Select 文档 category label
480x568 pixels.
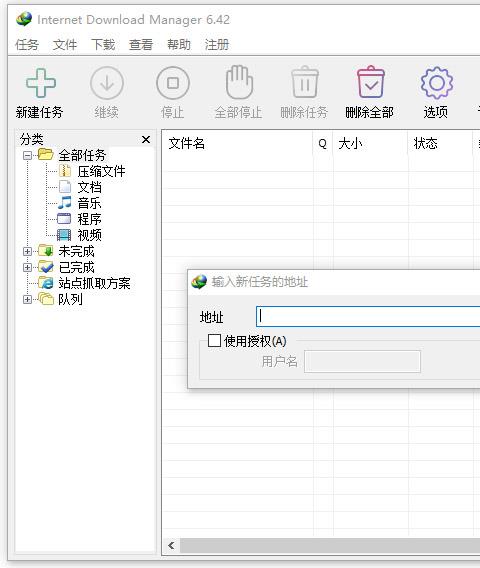tap(89, 187)
